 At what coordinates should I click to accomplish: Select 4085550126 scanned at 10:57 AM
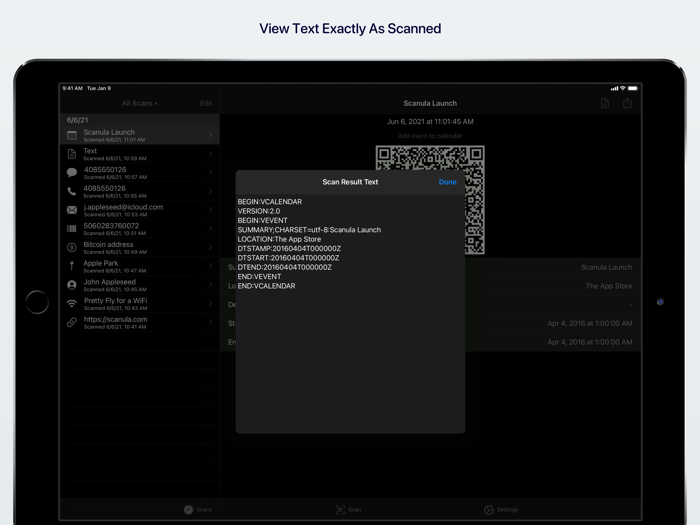point(139,173)
